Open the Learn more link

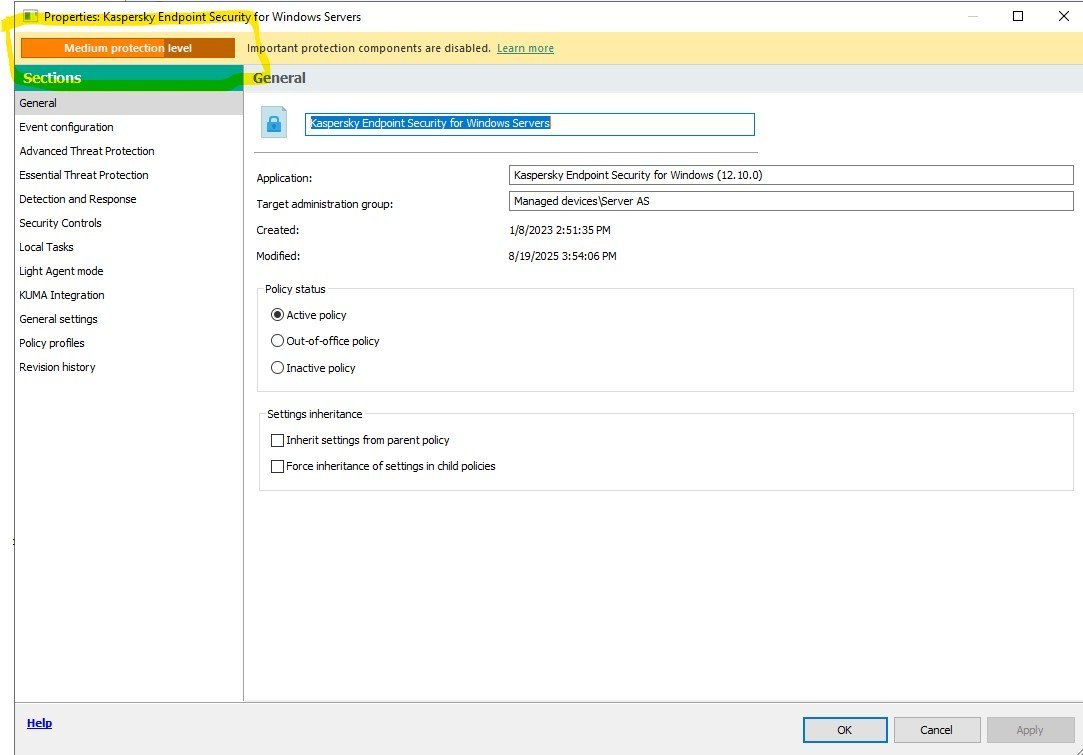click(526, 48)
